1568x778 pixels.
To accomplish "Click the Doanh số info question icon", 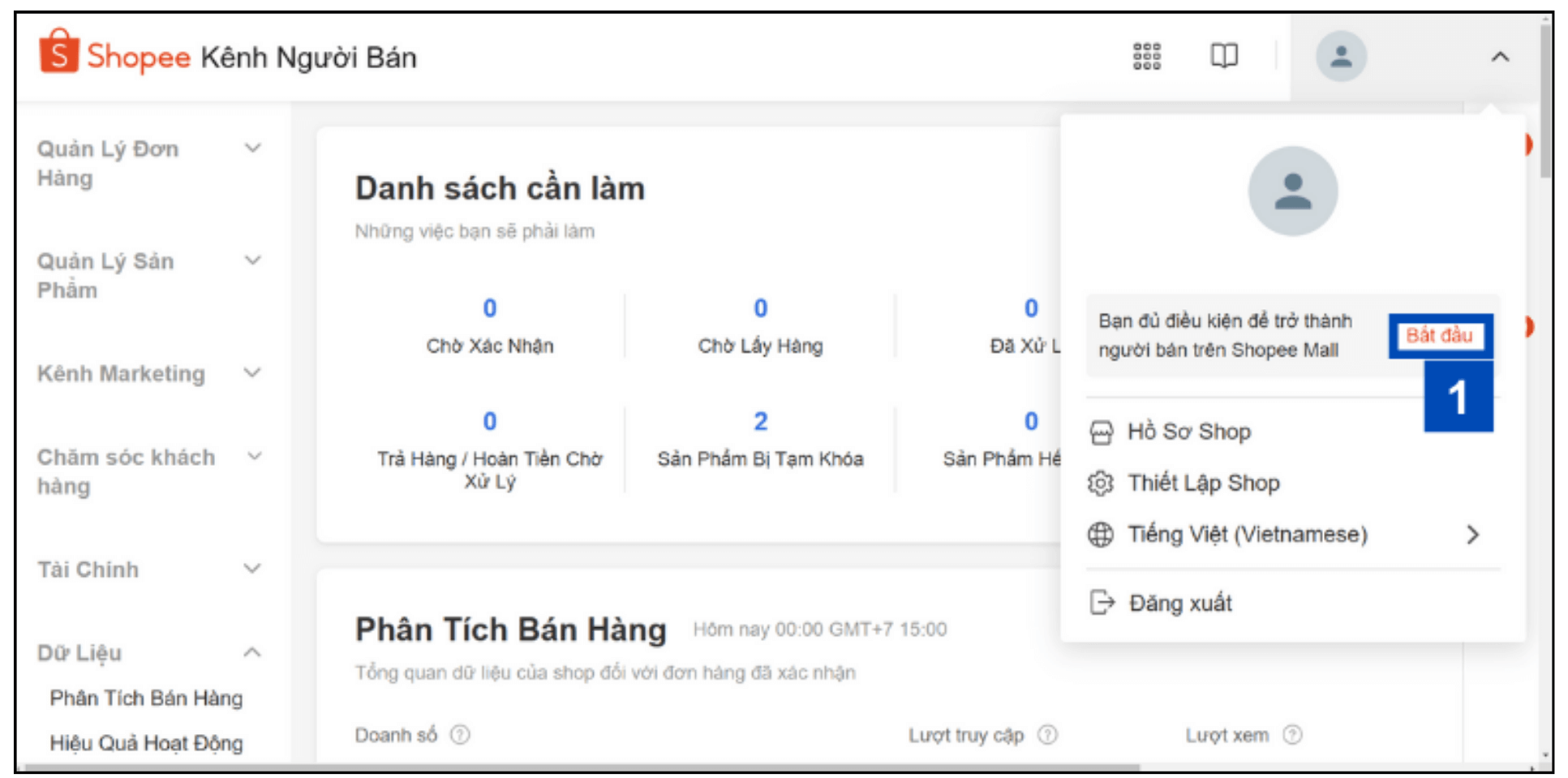I will coord(460,735).
